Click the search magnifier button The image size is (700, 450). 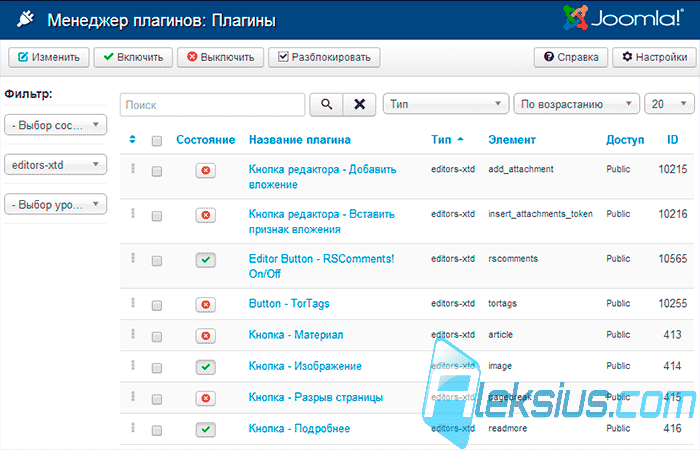[326, 104]
